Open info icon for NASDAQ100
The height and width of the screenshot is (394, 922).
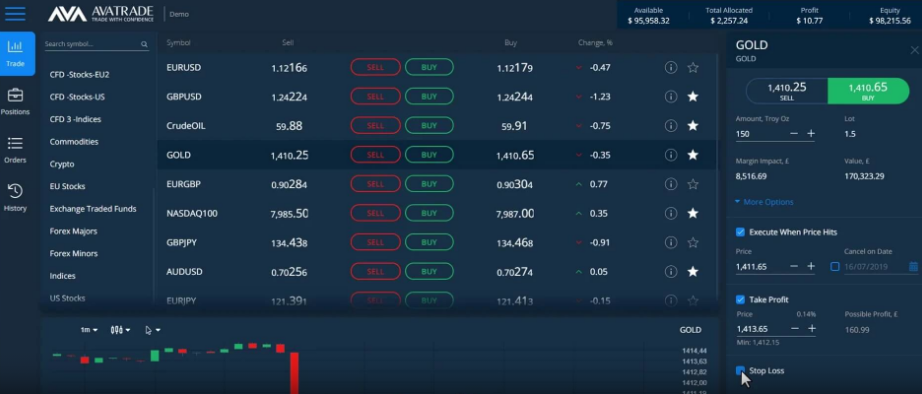(671, 213)
